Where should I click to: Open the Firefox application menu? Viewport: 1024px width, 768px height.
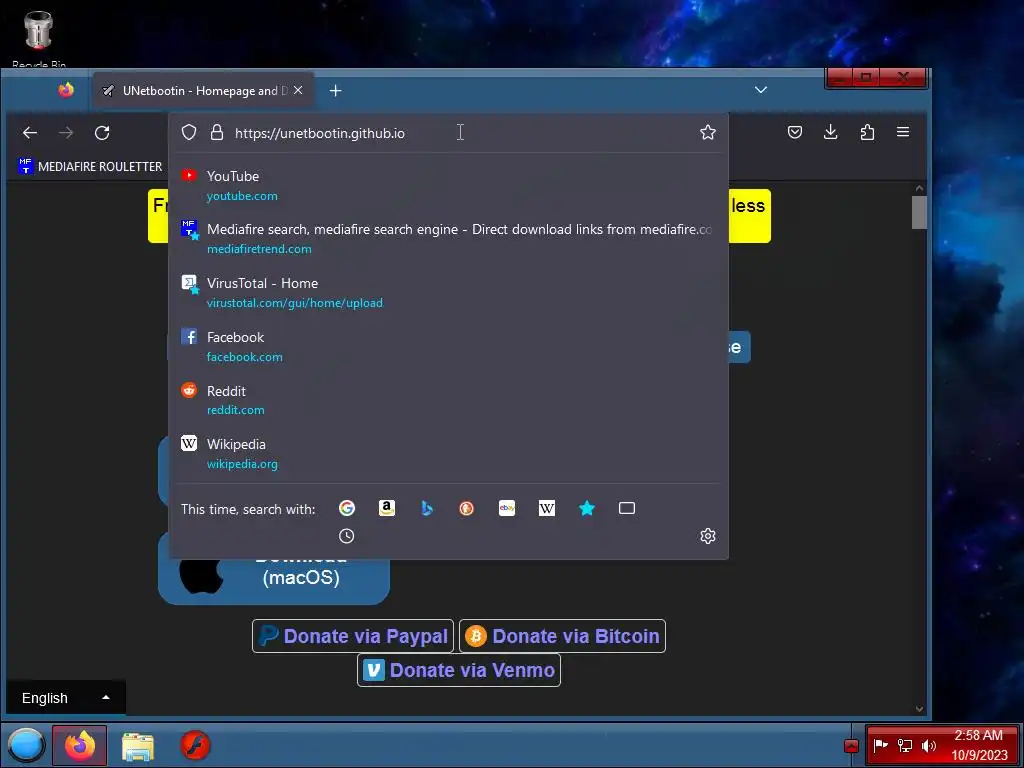coord(903,132)
